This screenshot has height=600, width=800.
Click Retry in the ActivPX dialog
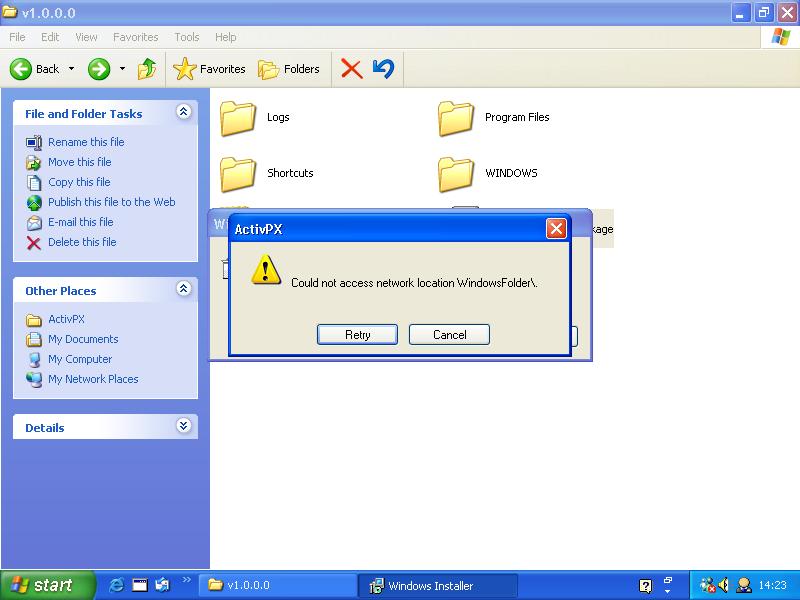[x=357, y=335]
